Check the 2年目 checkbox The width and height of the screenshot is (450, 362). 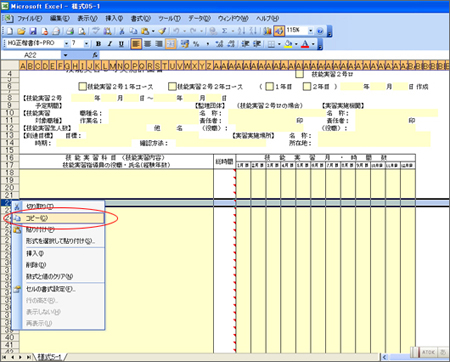coord(307,86)
